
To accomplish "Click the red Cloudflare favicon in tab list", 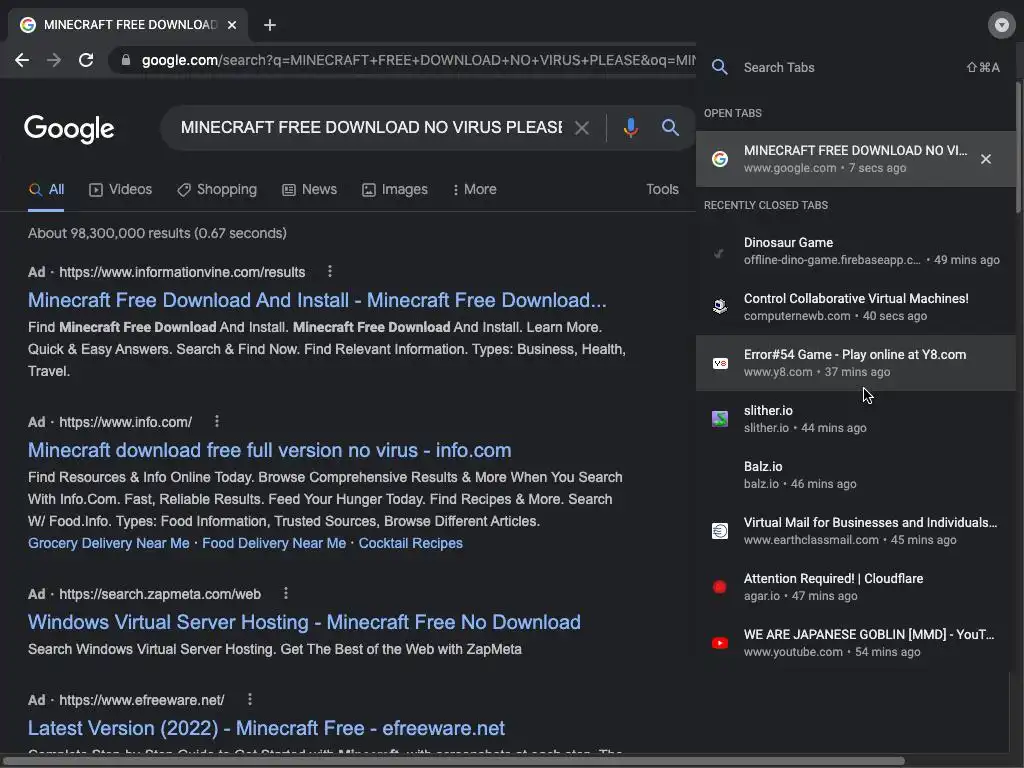I will 720,587.
